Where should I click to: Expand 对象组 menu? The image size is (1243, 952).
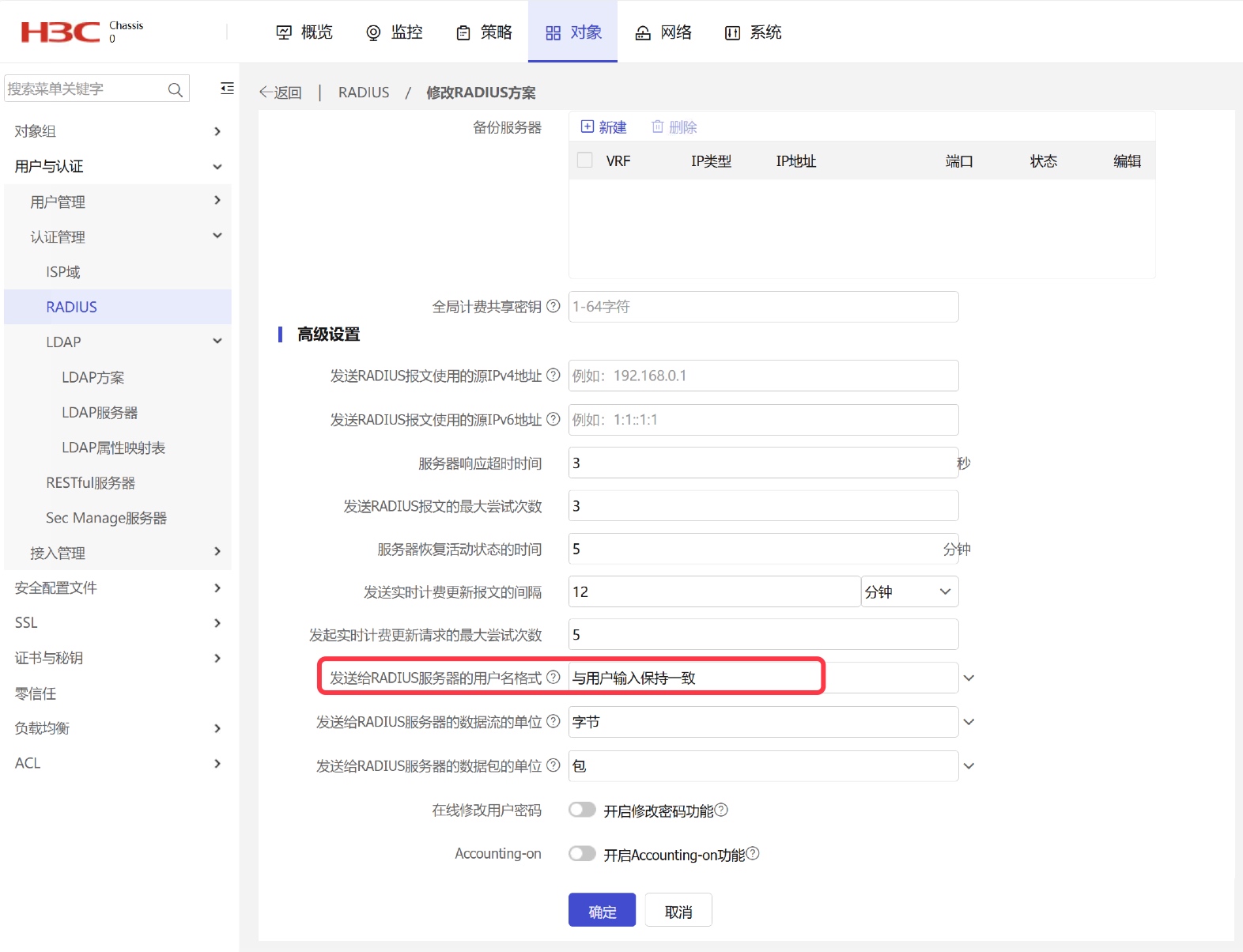(217, 131)
